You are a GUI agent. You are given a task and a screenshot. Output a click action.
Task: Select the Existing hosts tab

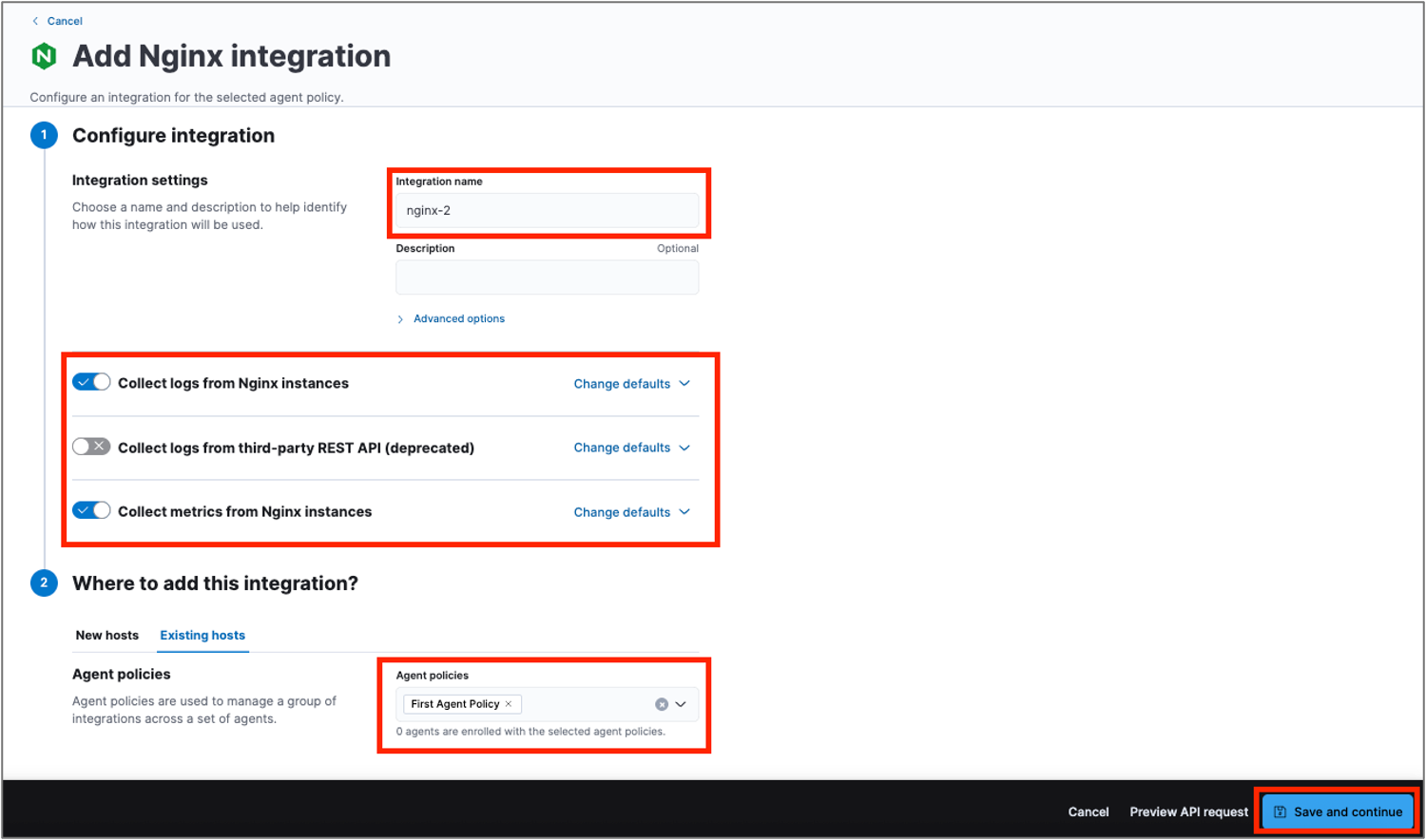coord(202,636)
